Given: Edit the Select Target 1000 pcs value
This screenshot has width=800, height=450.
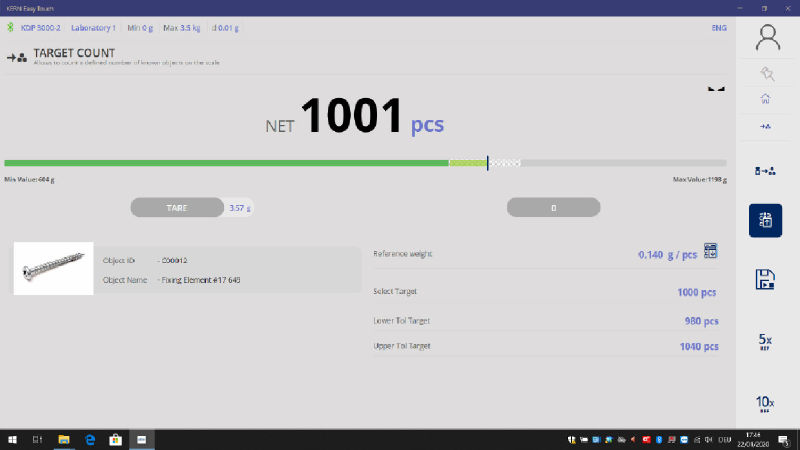Looking at the screenshot, I should pos(696,293).
